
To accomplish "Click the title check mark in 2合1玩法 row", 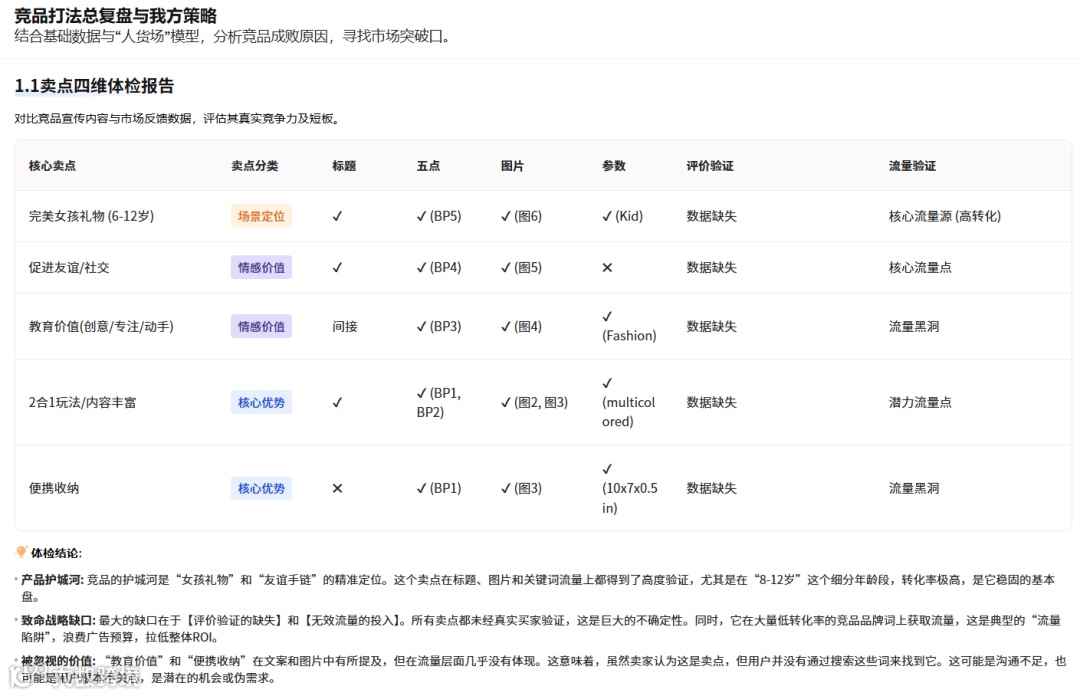I will tap(337, 402).
